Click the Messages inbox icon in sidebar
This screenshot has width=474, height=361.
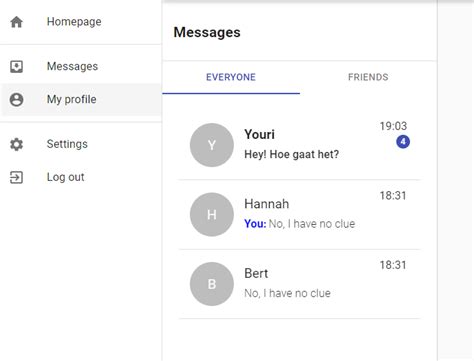point(16,66)
